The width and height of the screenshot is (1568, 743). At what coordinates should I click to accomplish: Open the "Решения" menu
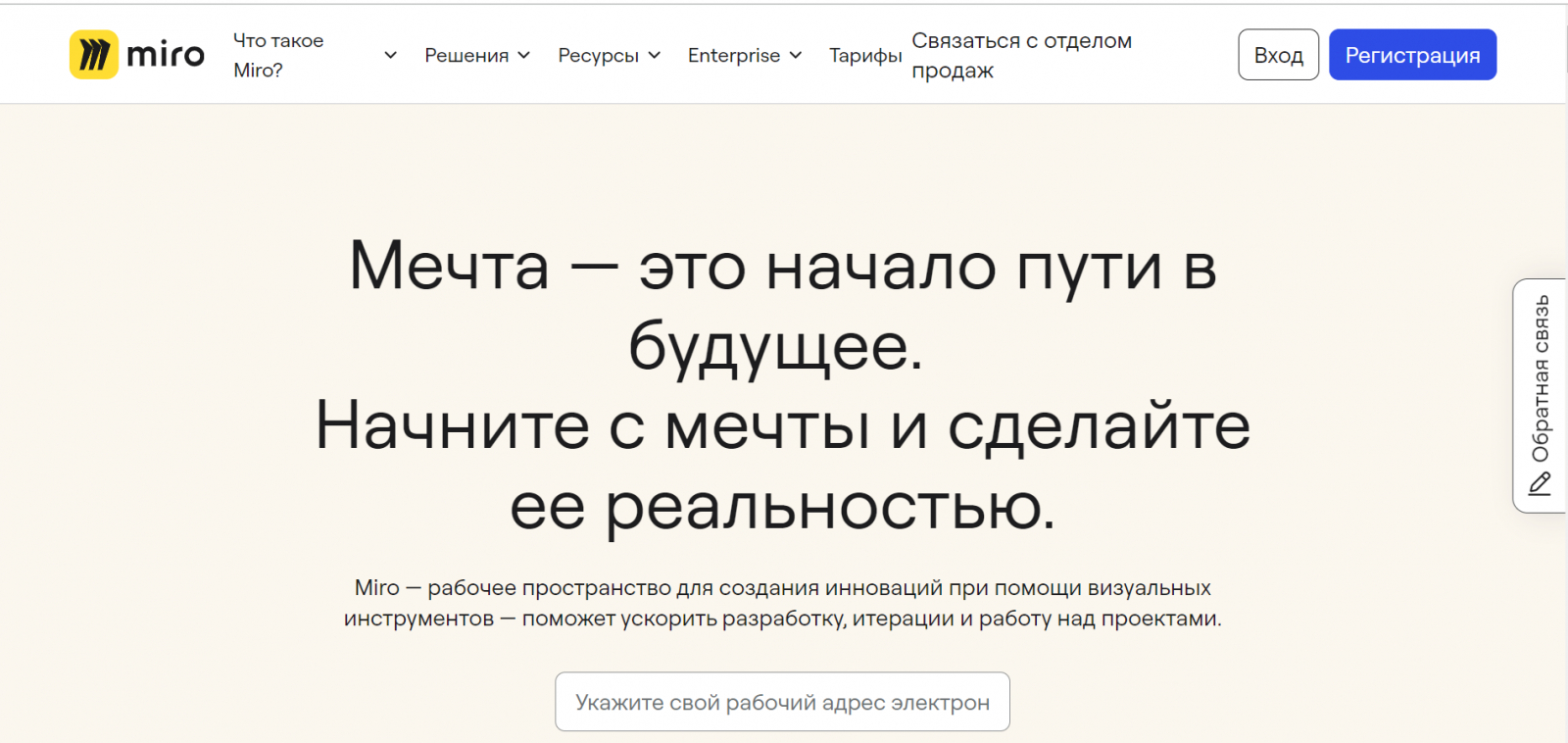tap(466, 56)
